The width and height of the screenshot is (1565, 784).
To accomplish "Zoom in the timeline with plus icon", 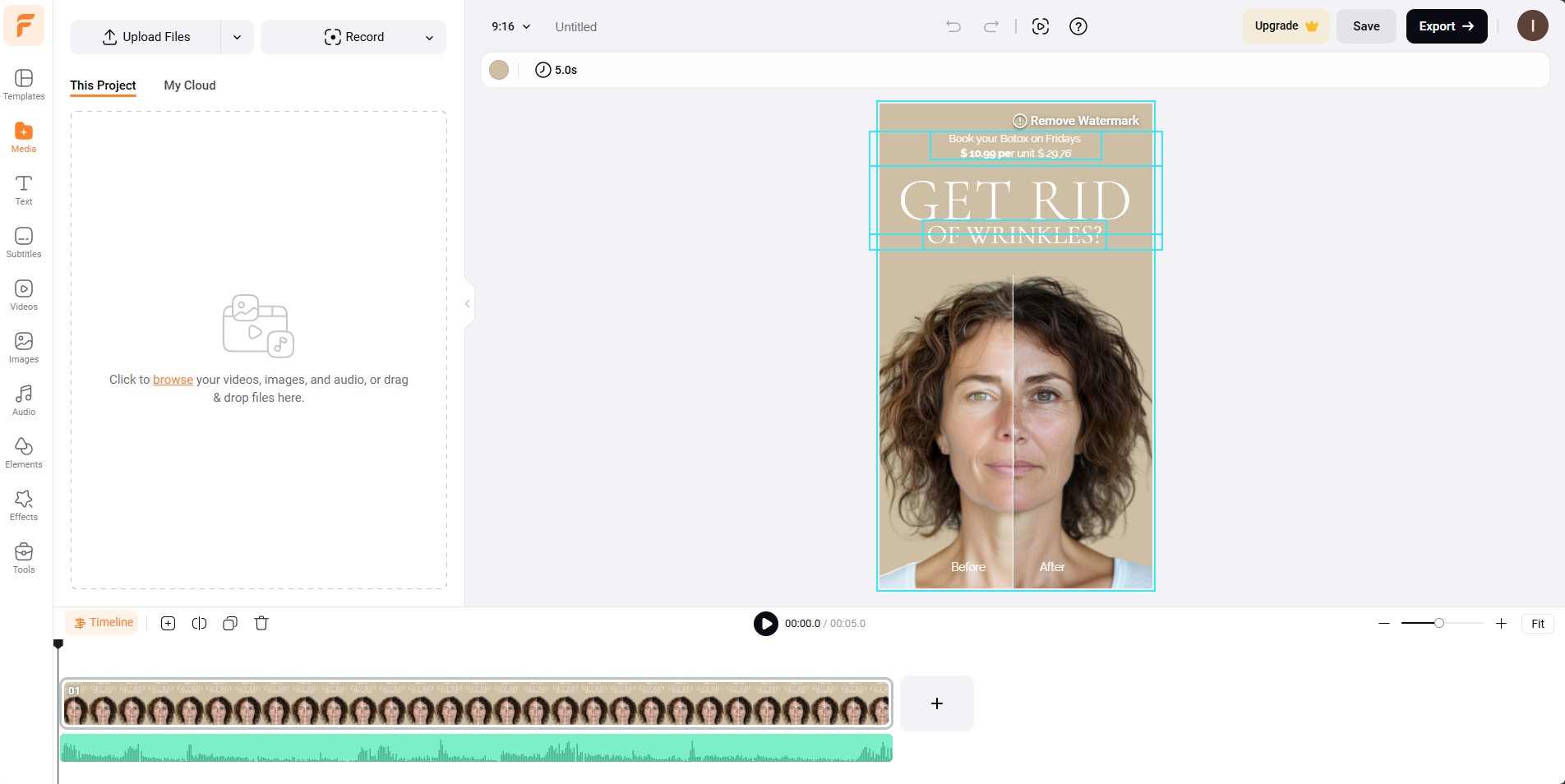I will click(1501, 624).
